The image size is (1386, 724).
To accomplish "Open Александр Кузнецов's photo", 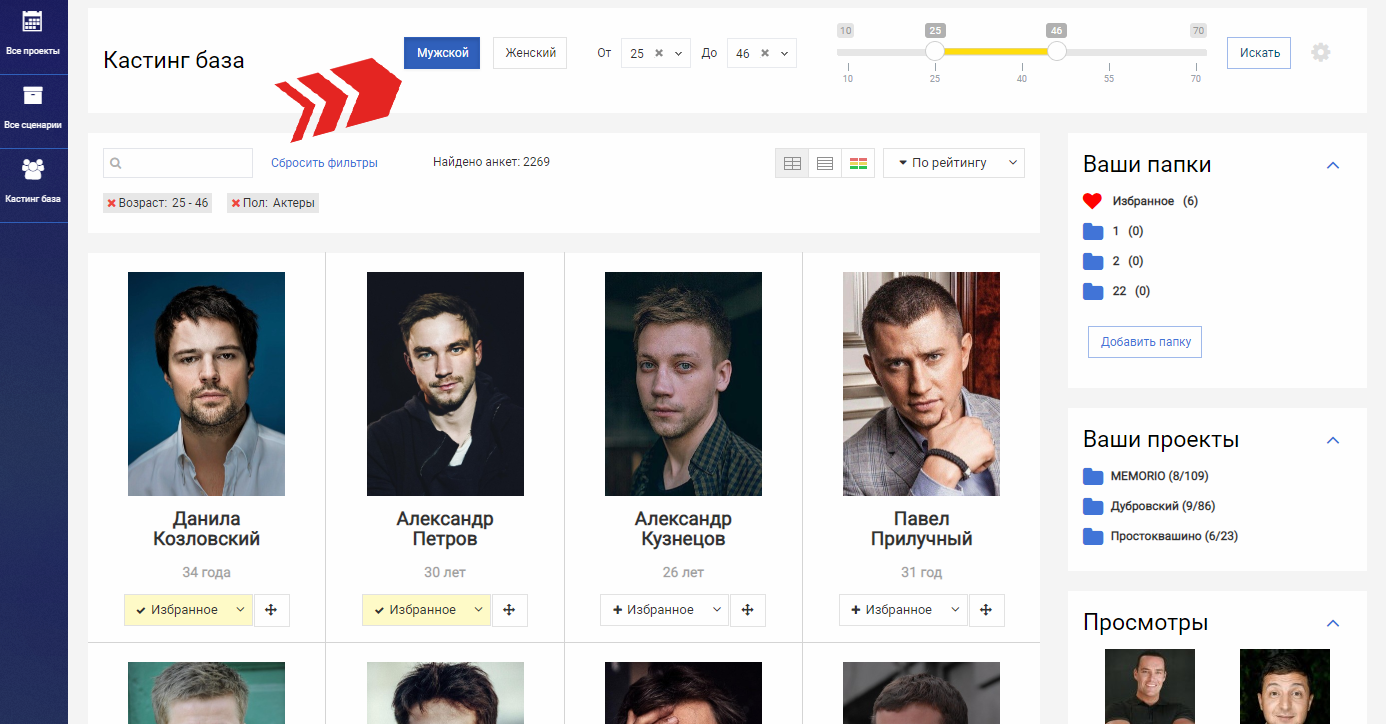I will coord(683,384).
